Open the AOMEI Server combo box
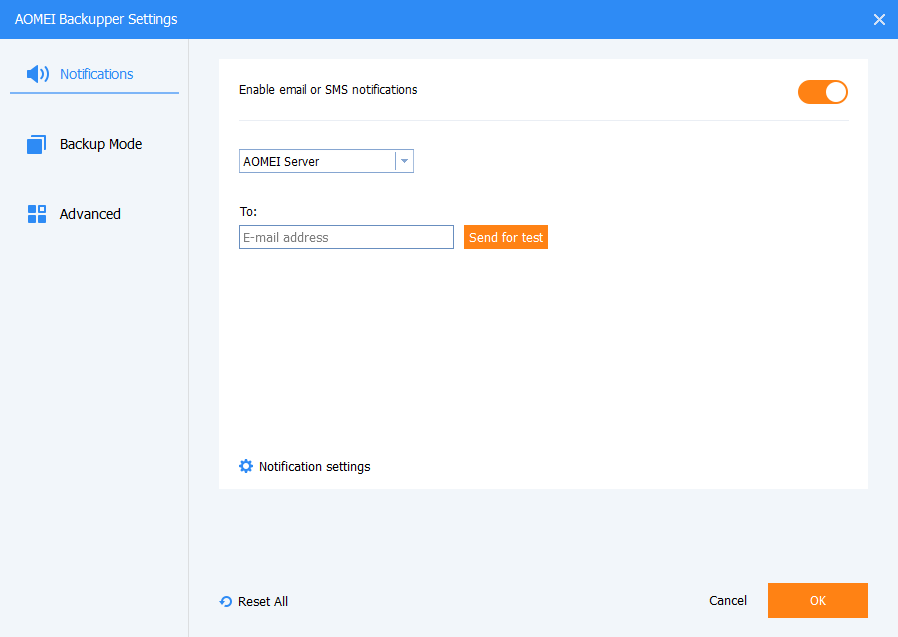Image resolution: width=898 pixels, height=637 pixels. click(317, 161)
